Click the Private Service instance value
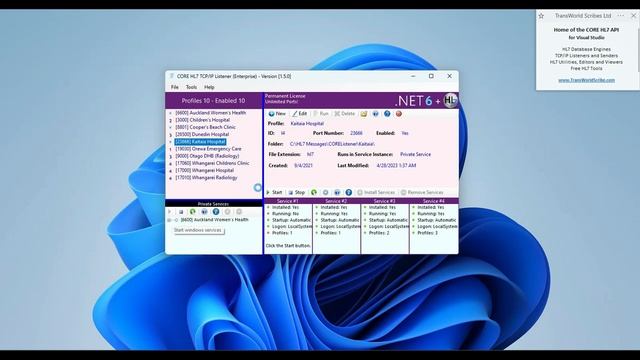Viewport: 640px width, 360px height. click(x=415, y=154)
